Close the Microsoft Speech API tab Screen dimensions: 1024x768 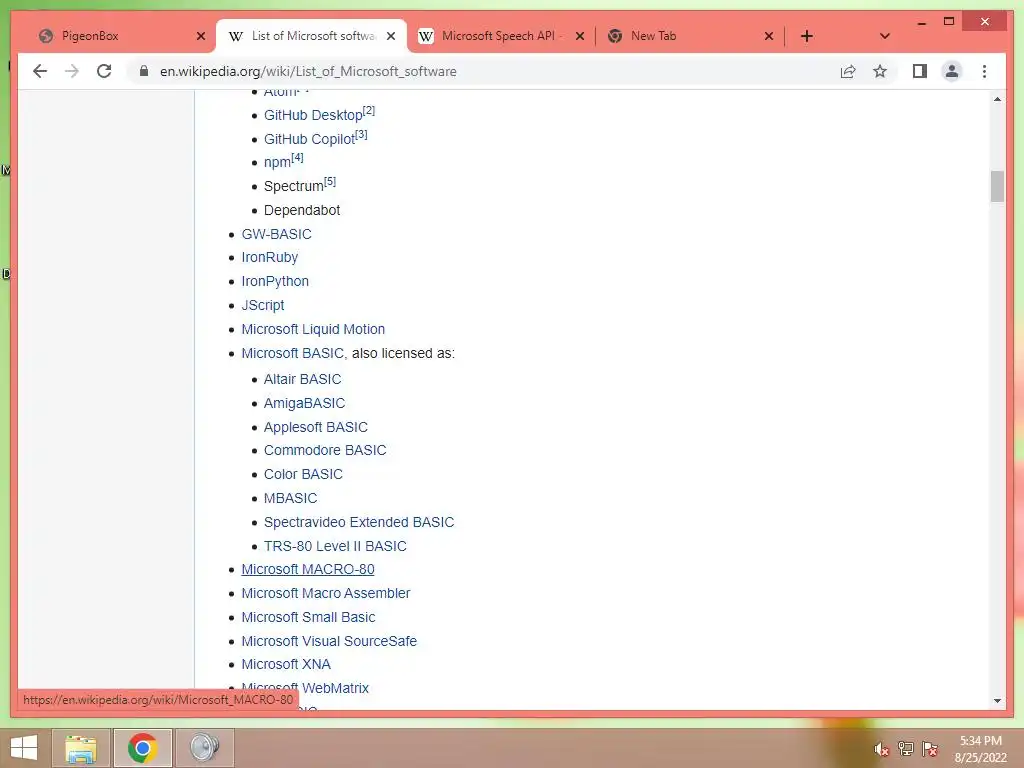click(579, 36)
